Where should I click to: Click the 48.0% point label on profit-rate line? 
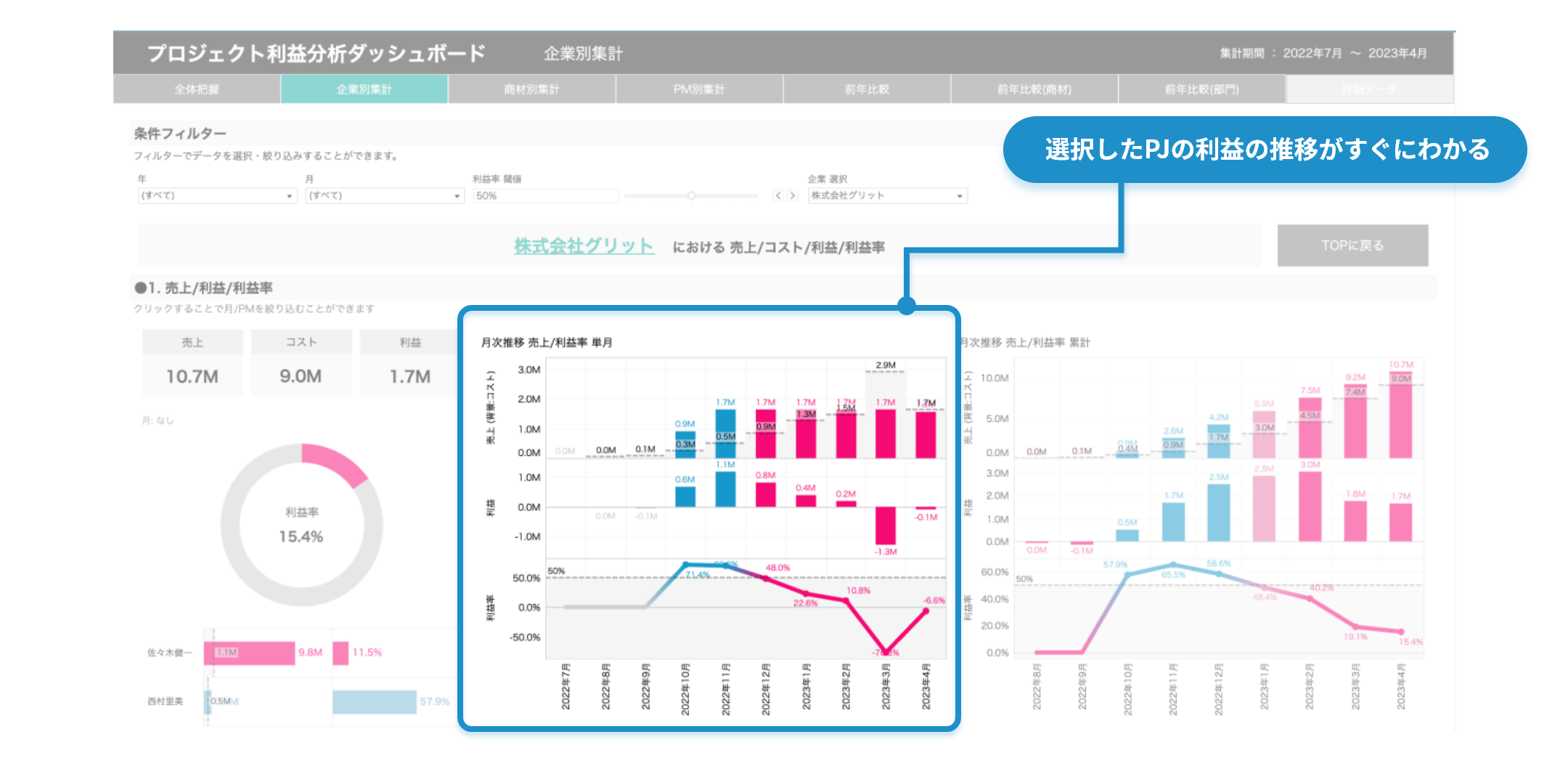tap(777, 568)
